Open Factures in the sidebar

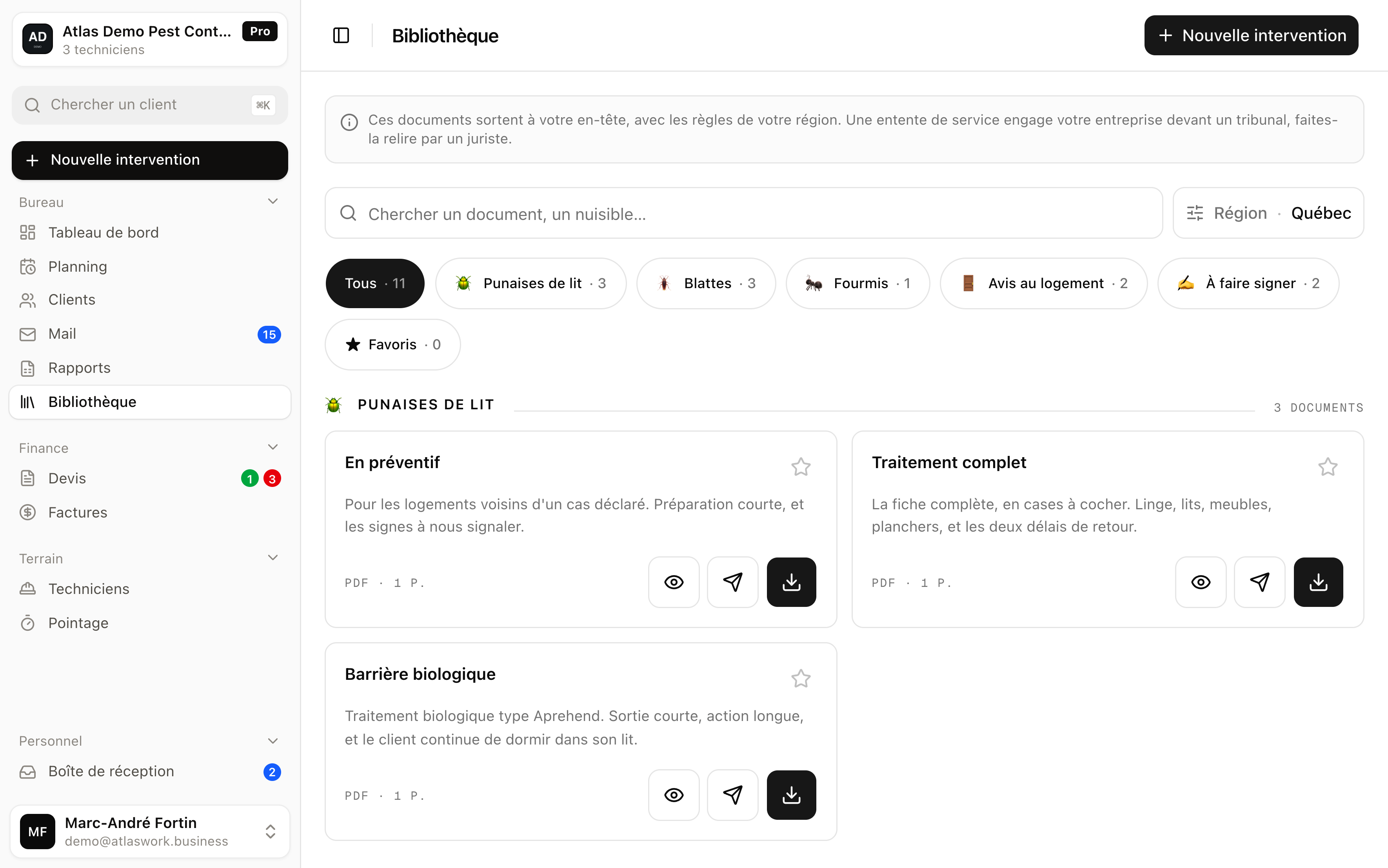[150, 512]
